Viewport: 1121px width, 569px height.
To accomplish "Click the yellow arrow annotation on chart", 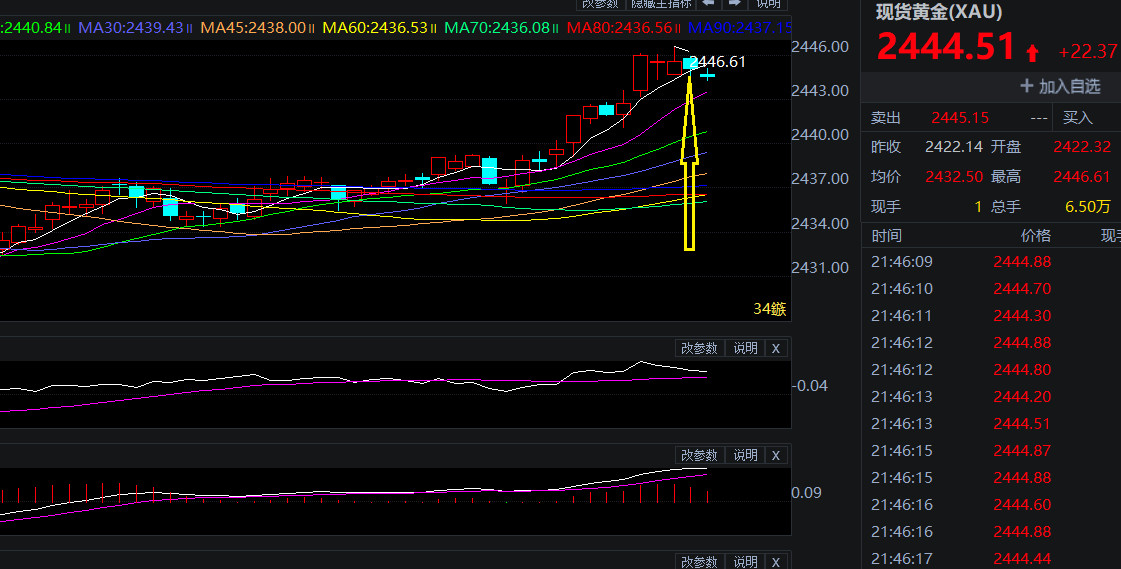I will [689, 160].
